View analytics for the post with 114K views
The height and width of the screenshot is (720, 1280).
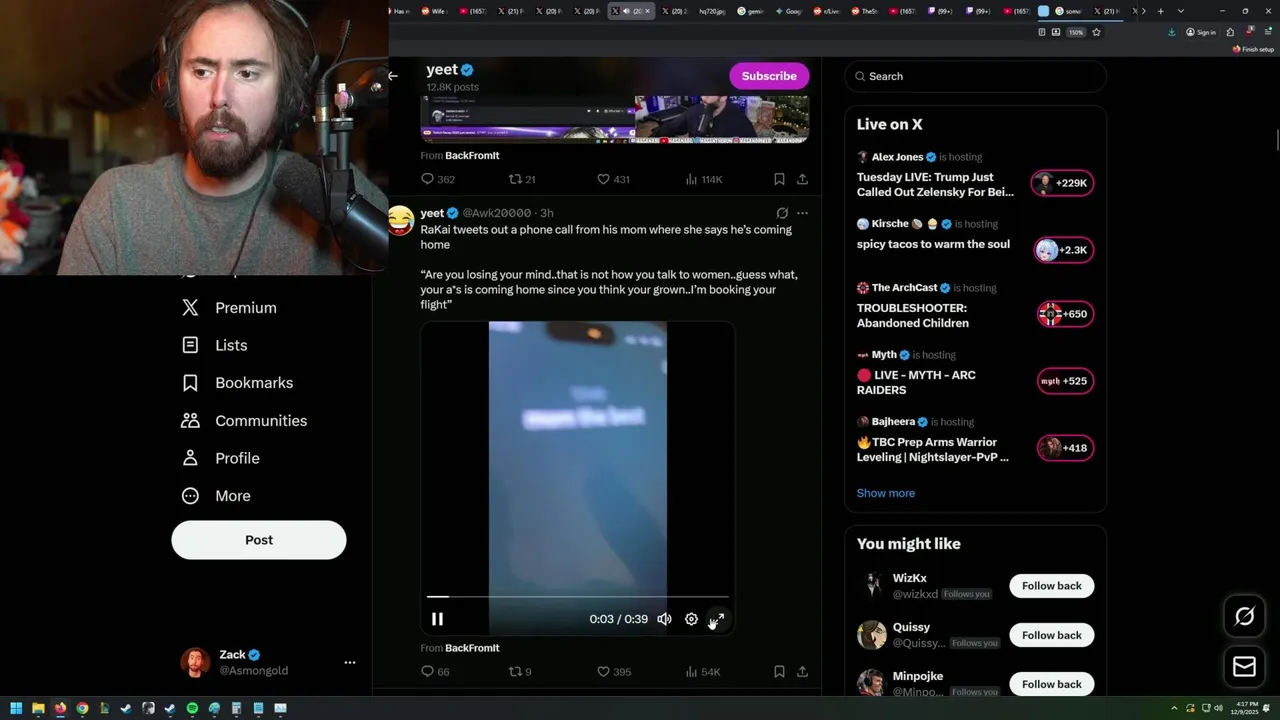704,179
